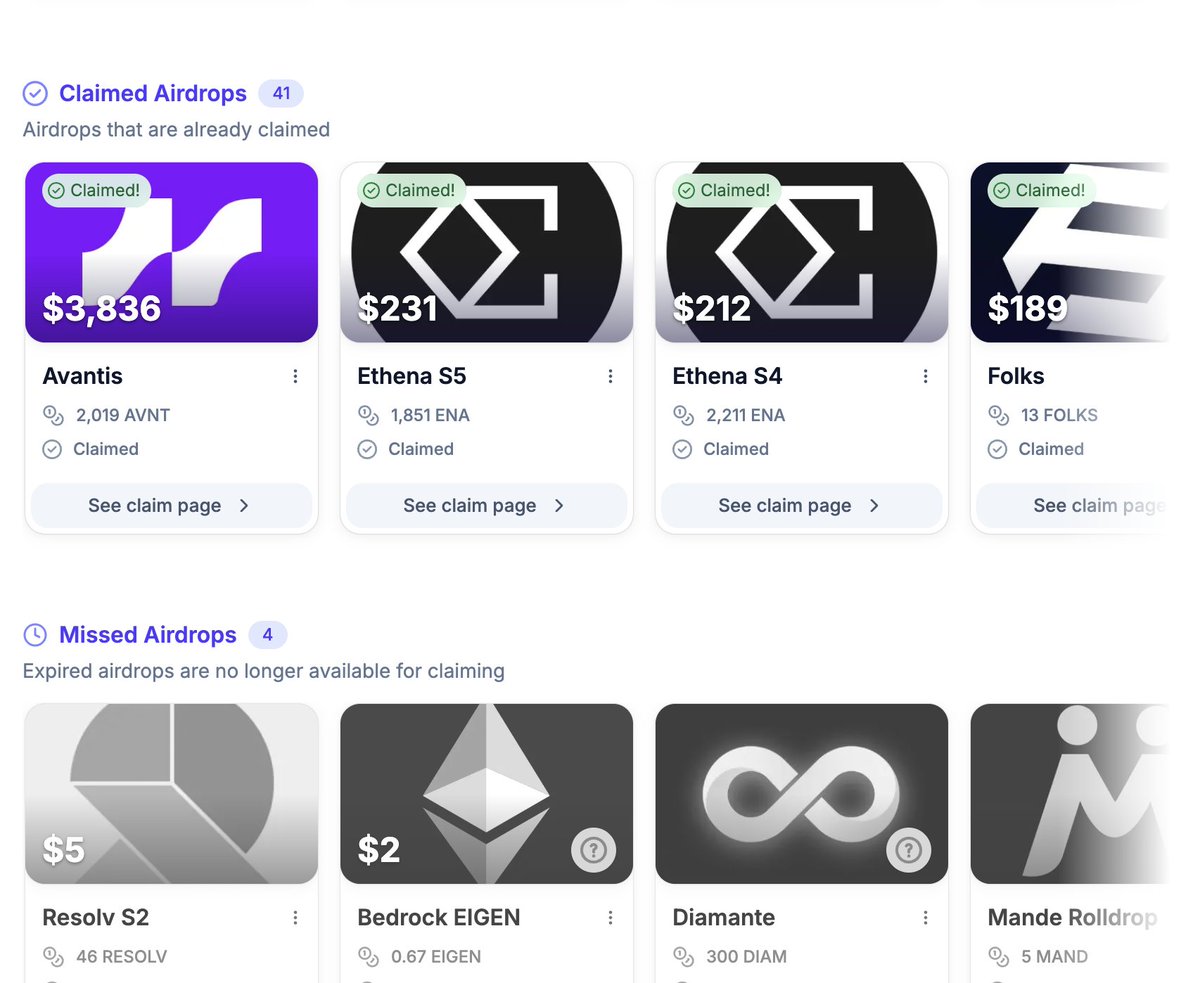This screenshot has width=1200, height=983.
Task: Click the Missed Airdrops heading
Action: pyautogui.click(x=148, y=635)
